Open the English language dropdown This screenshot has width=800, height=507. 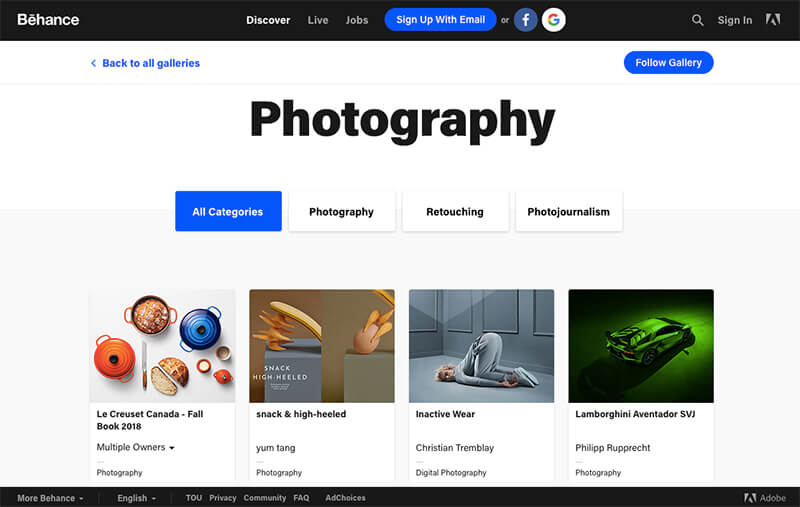[137, 498]
